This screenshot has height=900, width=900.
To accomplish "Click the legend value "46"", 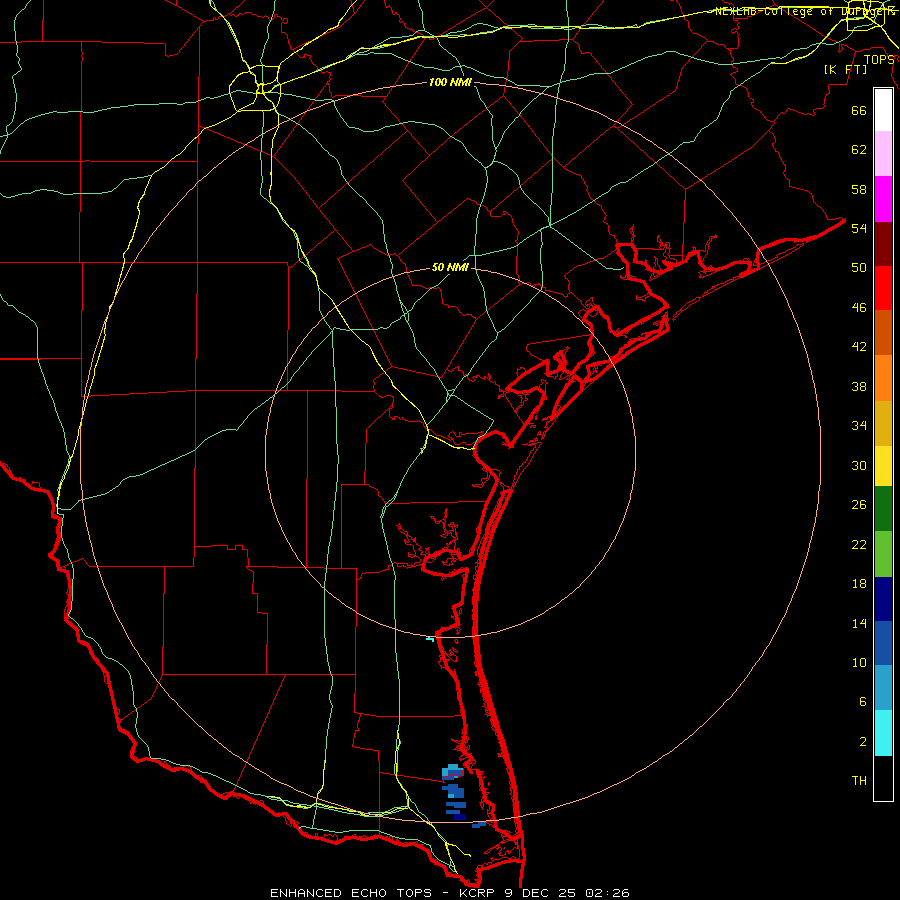I will 859,308.
